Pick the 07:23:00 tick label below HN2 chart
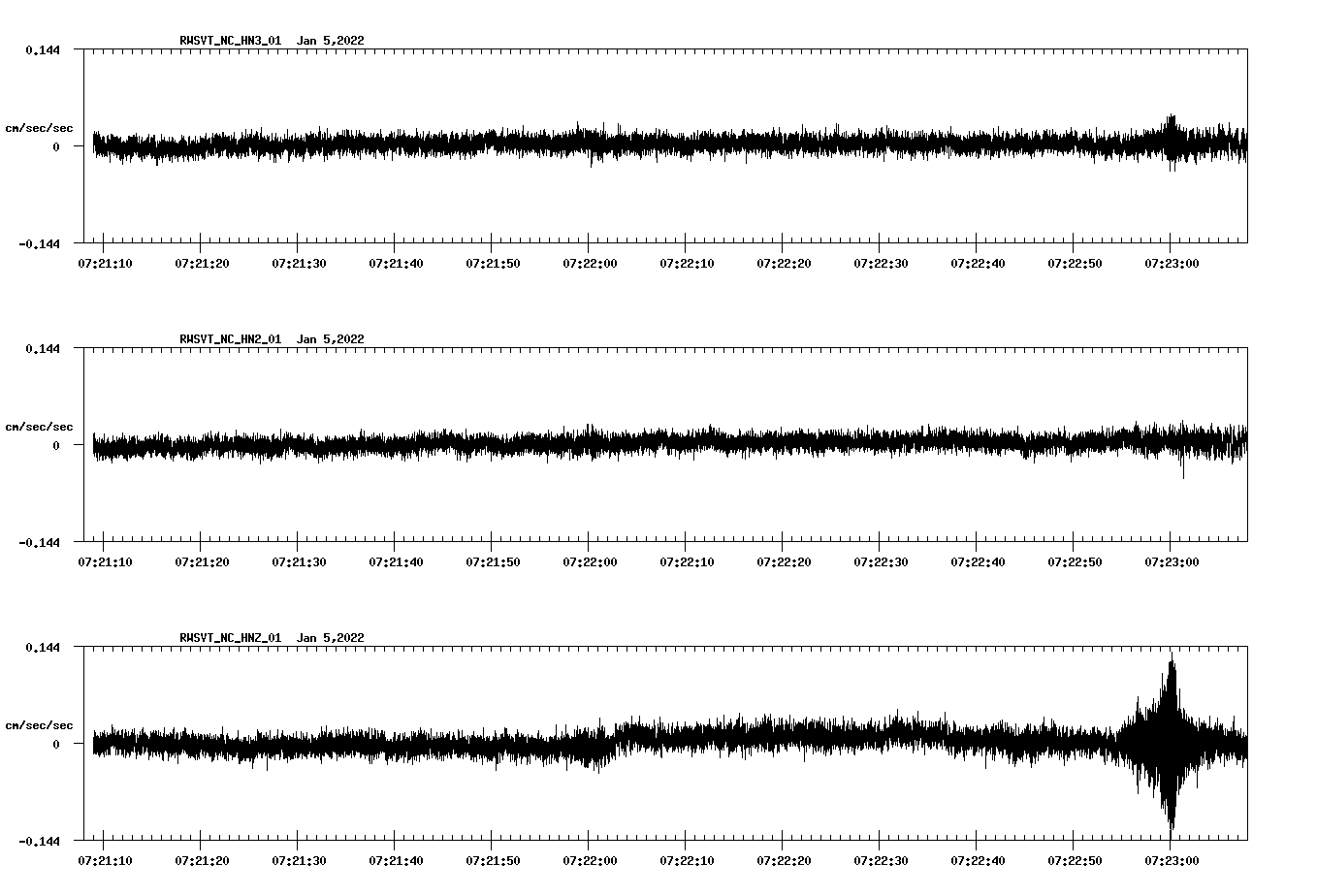The image size is (1317, 896). pos(1172,561)
